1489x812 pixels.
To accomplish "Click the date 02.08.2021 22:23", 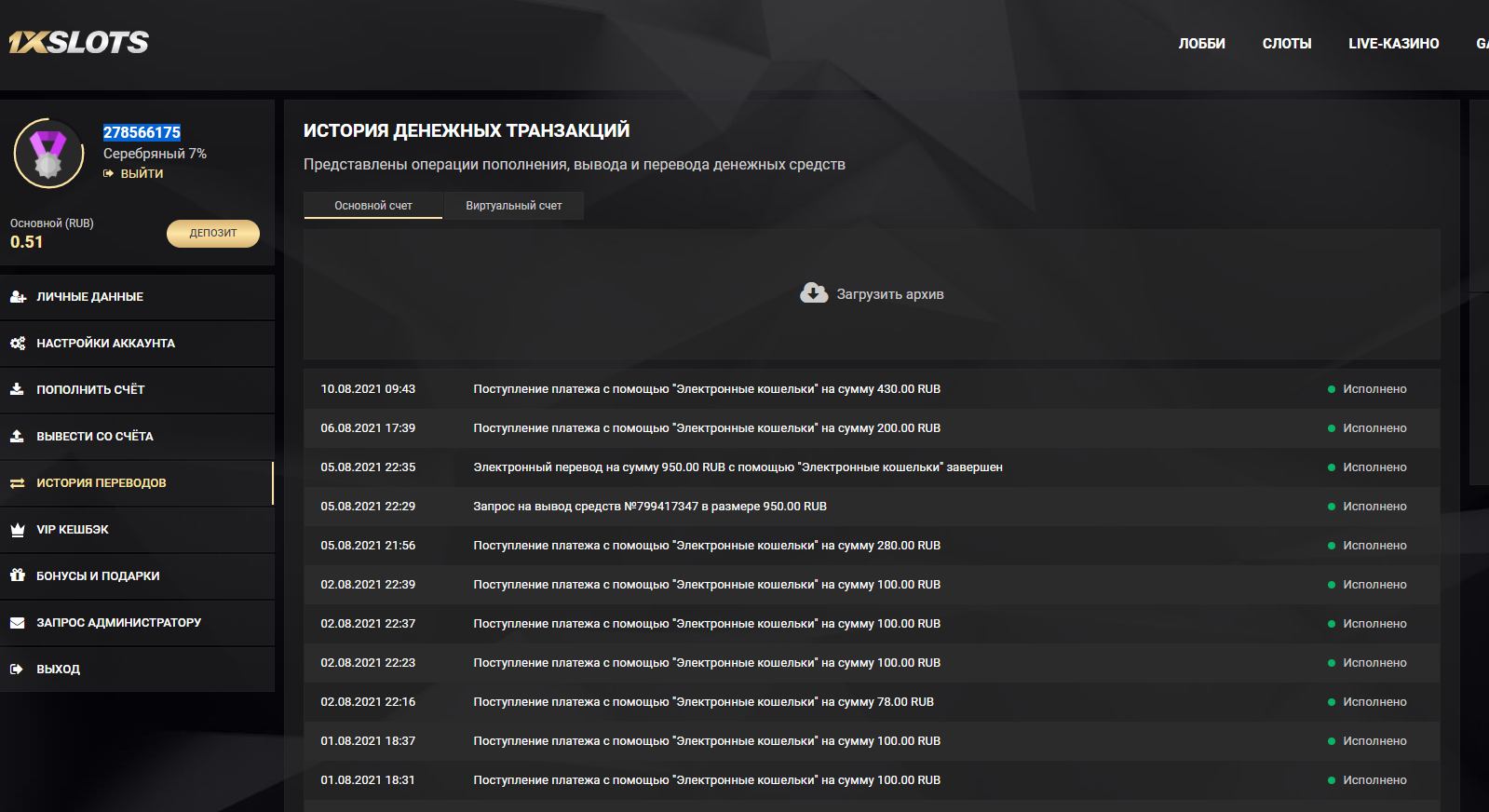I will pos(368,663).
